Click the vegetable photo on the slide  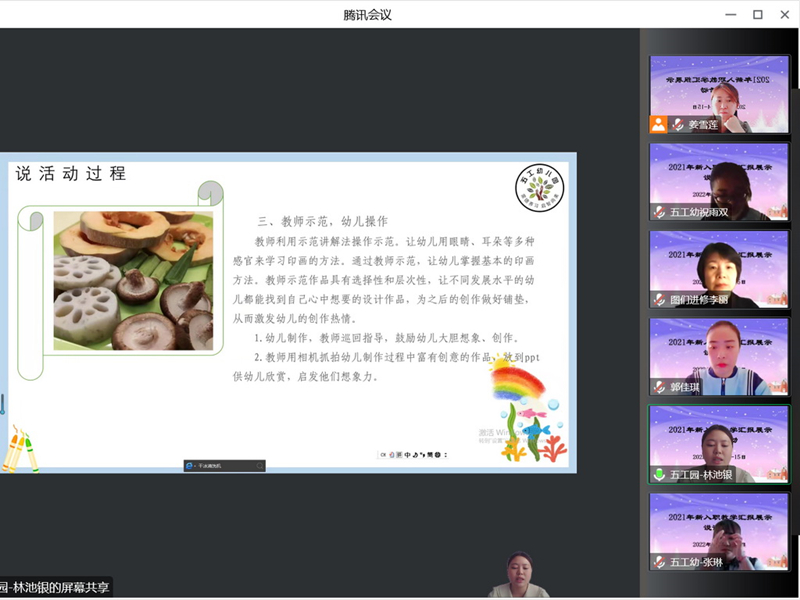[x=133, y=280]
